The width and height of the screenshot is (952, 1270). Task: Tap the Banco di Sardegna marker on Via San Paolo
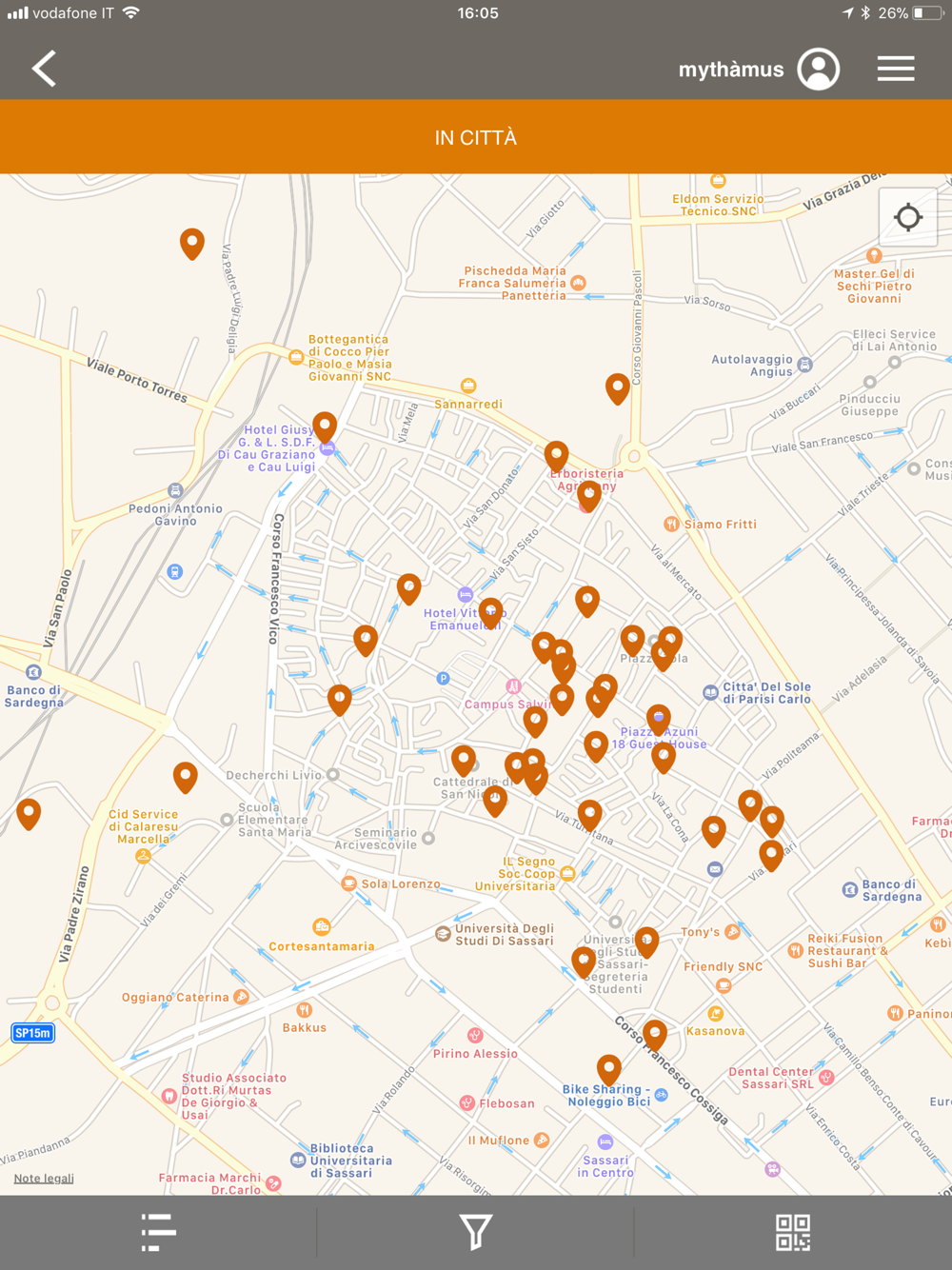tap(33, 671)
